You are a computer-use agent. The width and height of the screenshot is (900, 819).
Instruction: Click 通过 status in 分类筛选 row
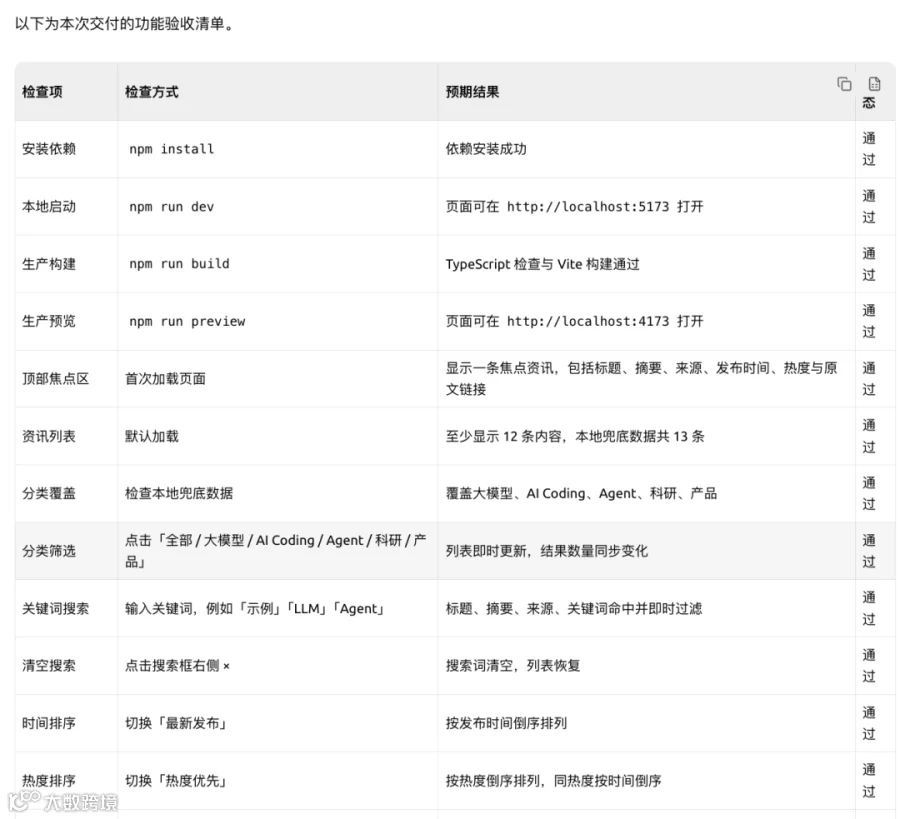869,551
